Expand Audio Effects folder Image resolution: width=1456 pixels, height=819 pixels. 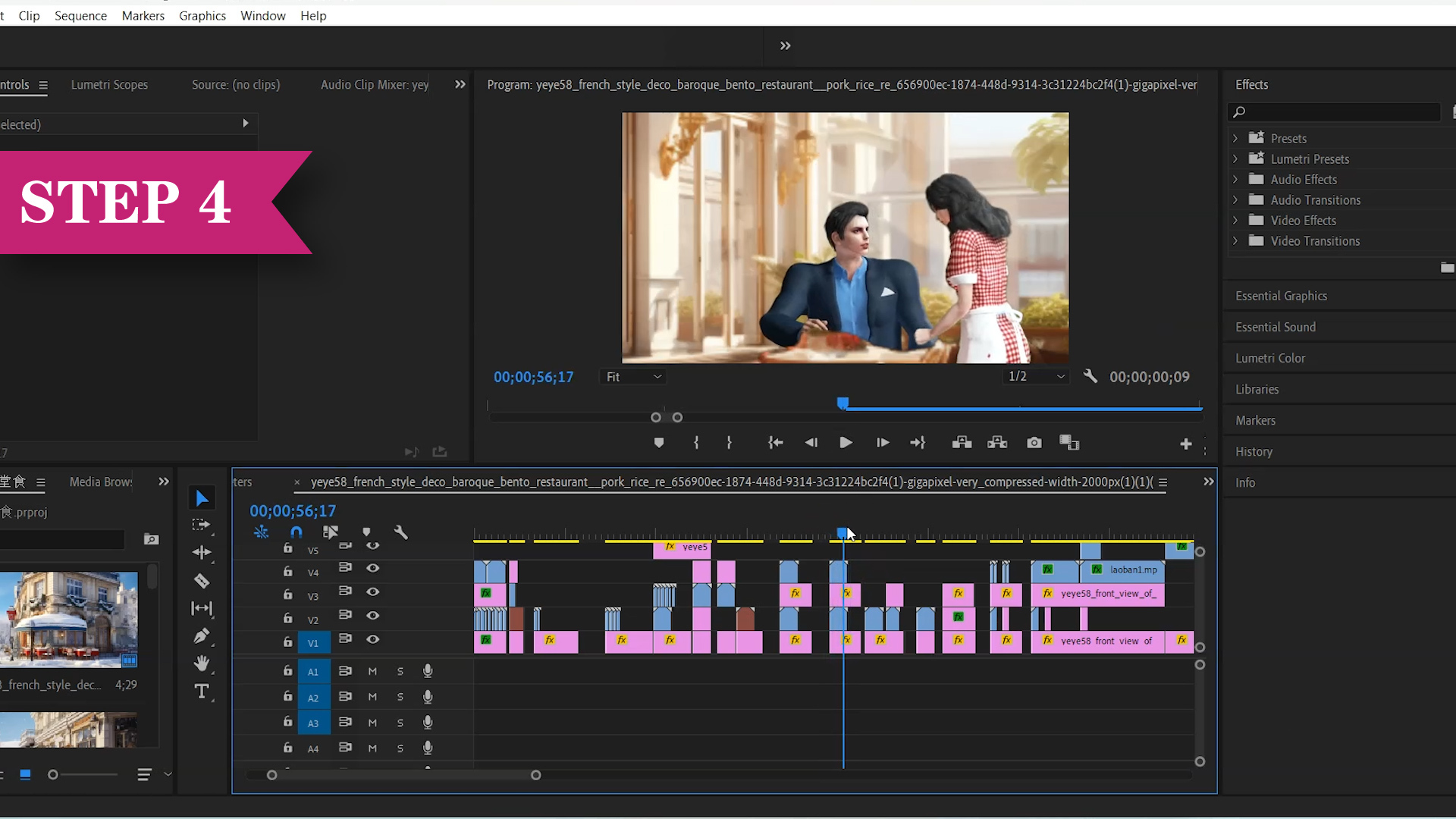tap(1235, 179)
